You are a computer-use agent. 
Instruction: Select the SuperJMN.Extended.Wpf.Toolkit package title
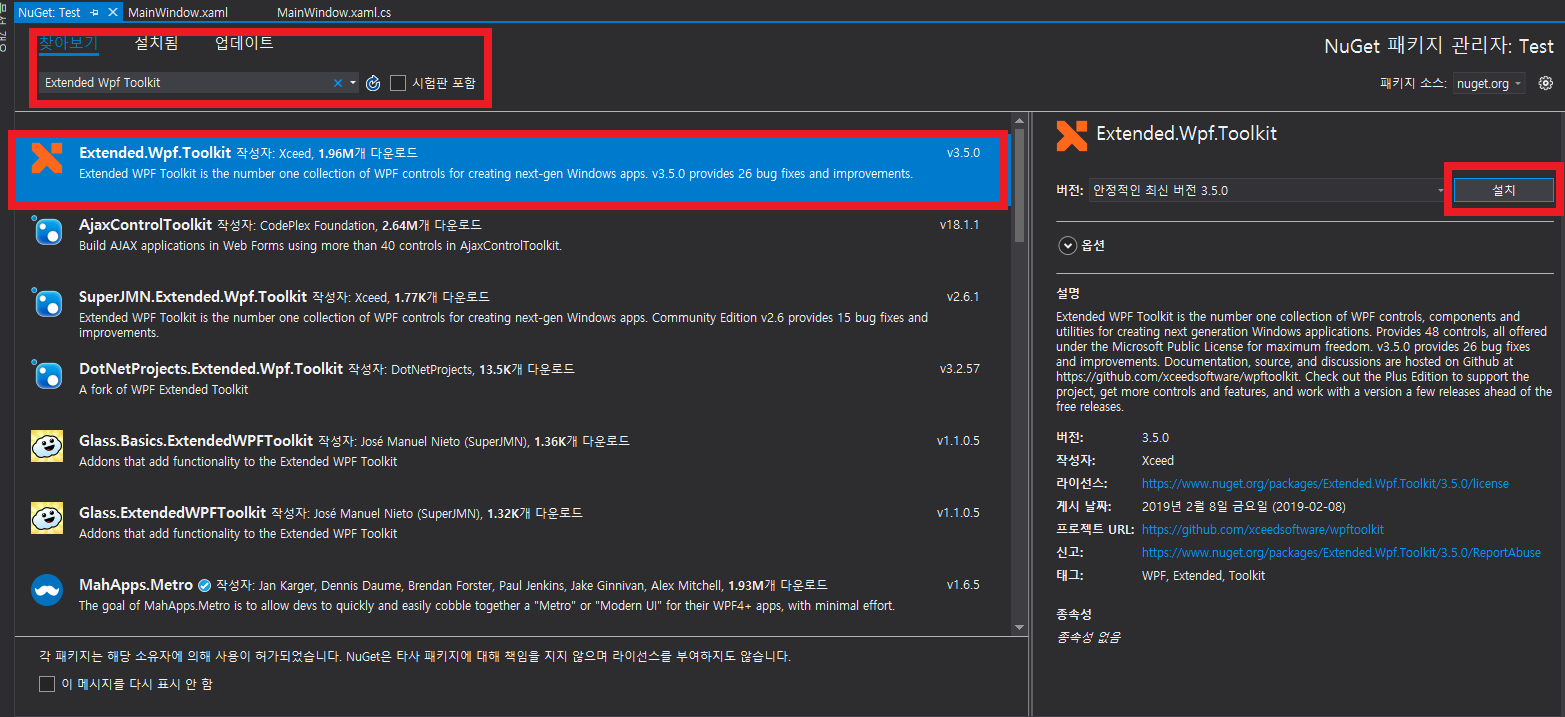tap(193, 297)
